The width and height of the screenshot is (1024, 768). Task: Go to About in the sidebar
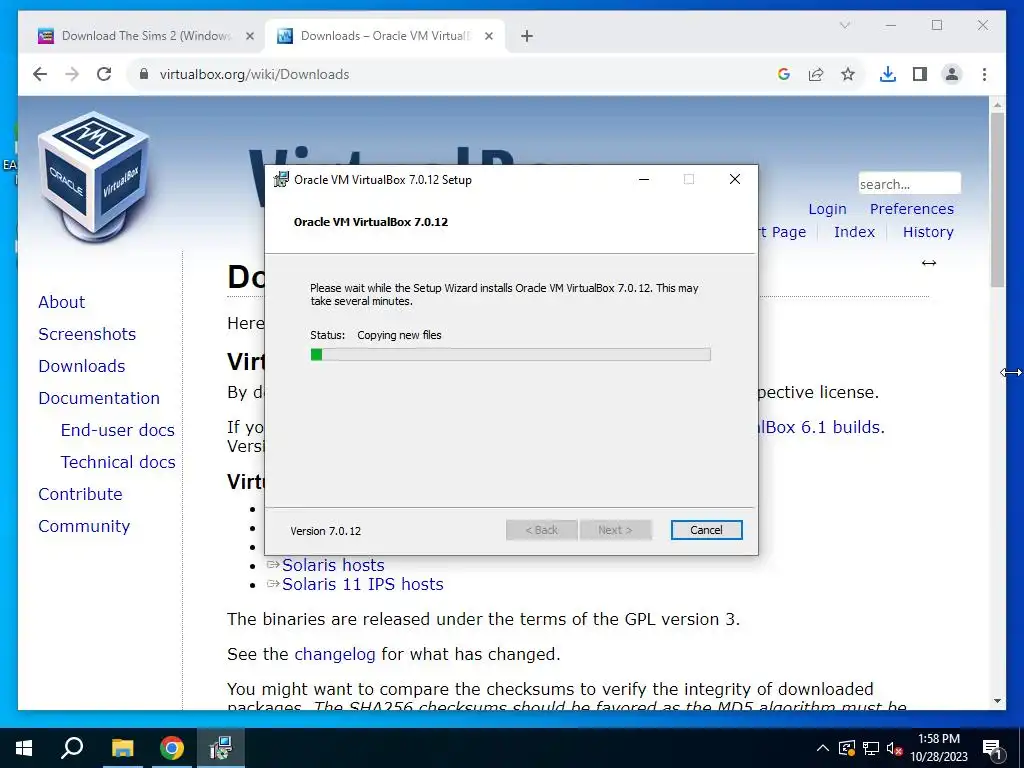coord(61,302)
